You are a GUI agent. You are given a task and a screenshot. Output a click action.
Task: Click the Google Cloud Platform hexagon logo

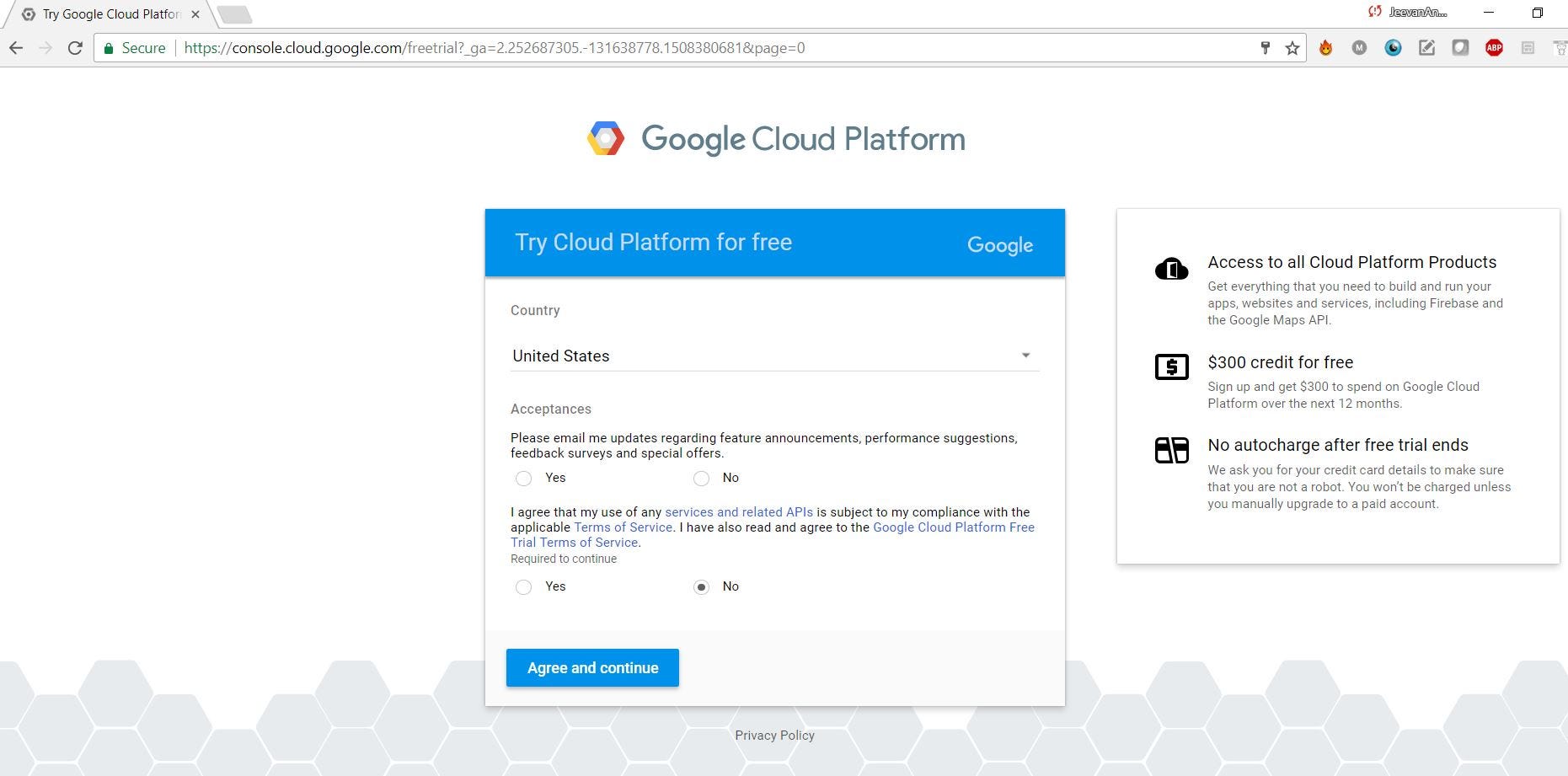[606, 139]
